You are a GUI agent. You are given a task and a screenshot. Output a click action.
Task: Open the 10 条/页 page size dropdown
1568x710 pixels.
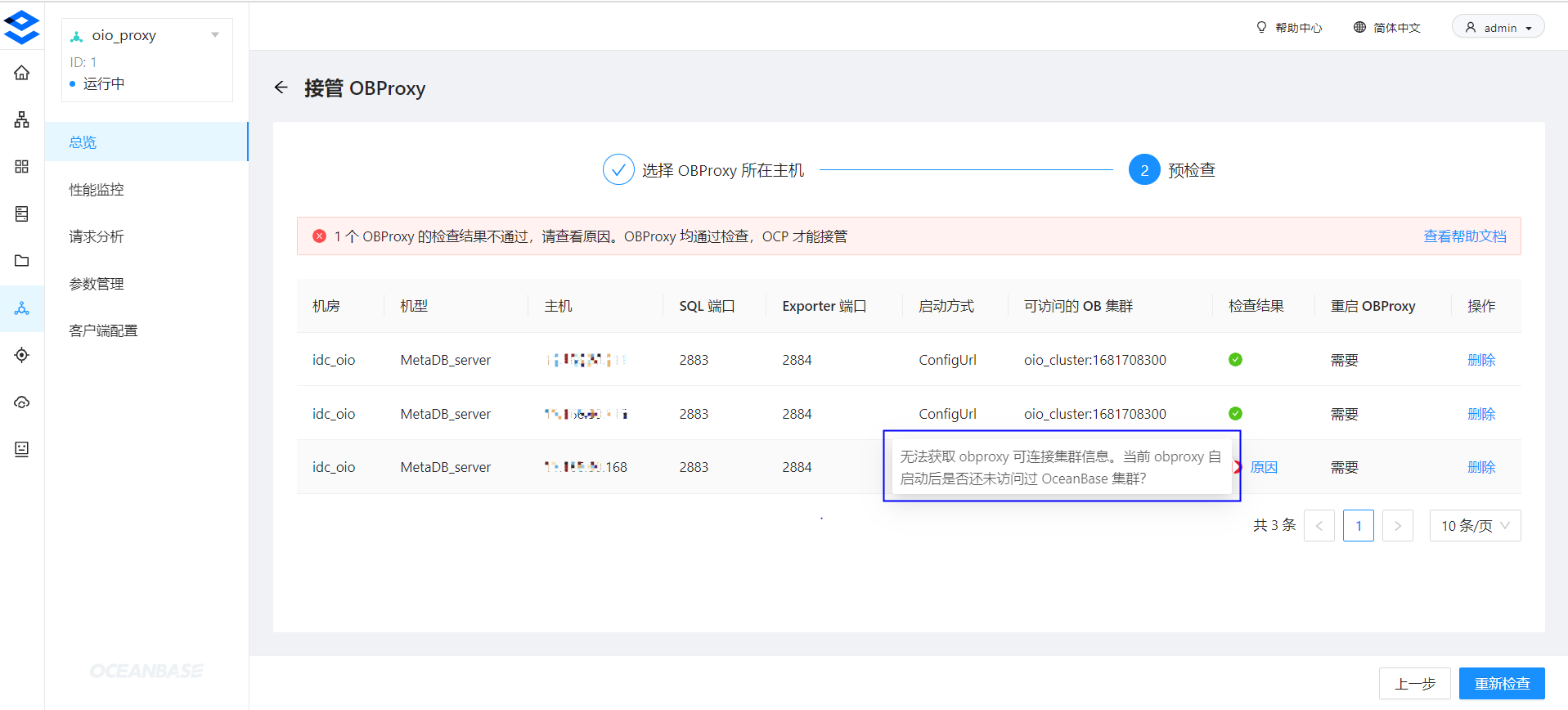click(x=1475, y=526)
